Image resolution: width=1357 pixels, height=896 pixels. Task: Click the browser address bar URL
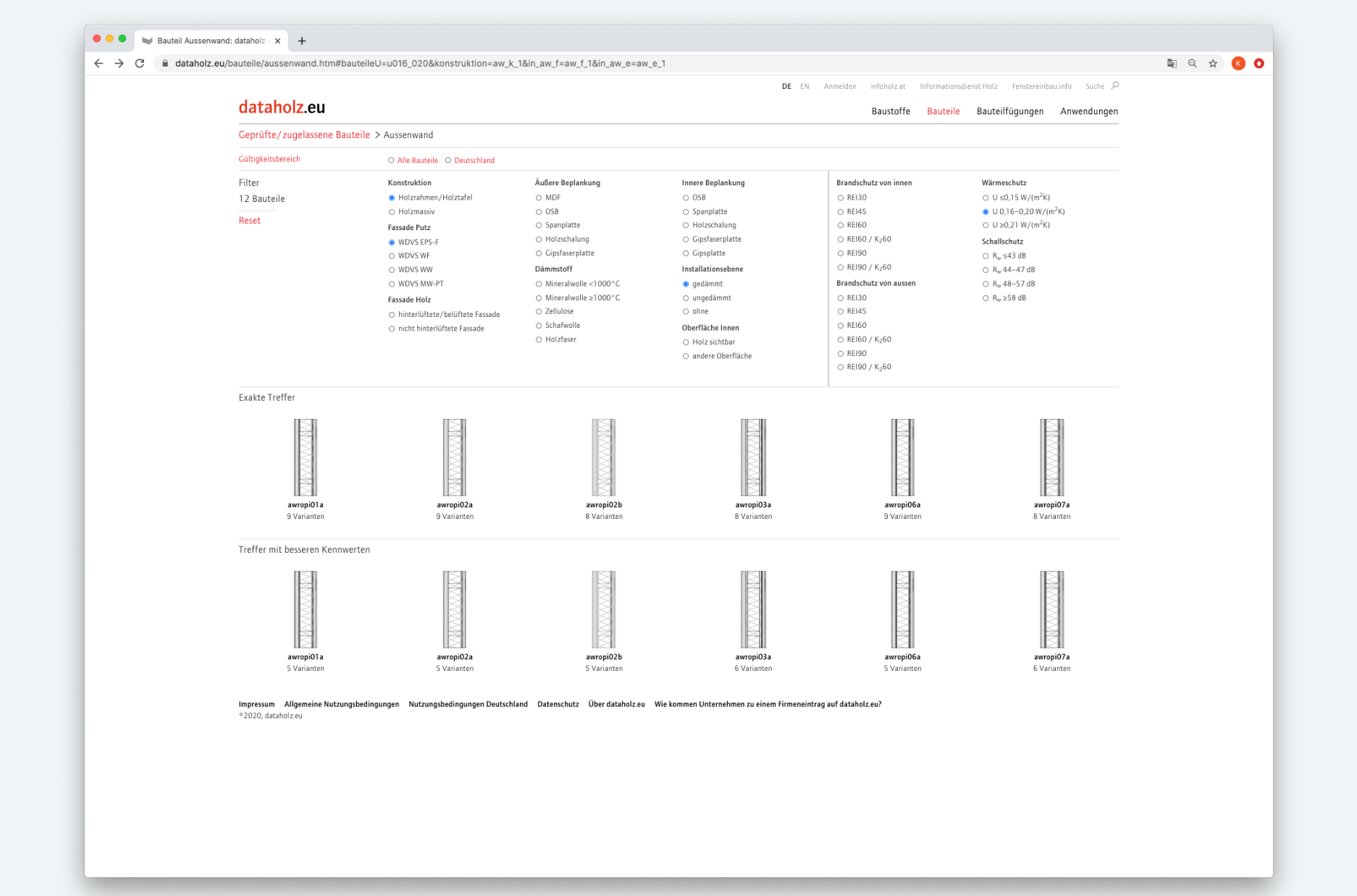coord(420,64)
